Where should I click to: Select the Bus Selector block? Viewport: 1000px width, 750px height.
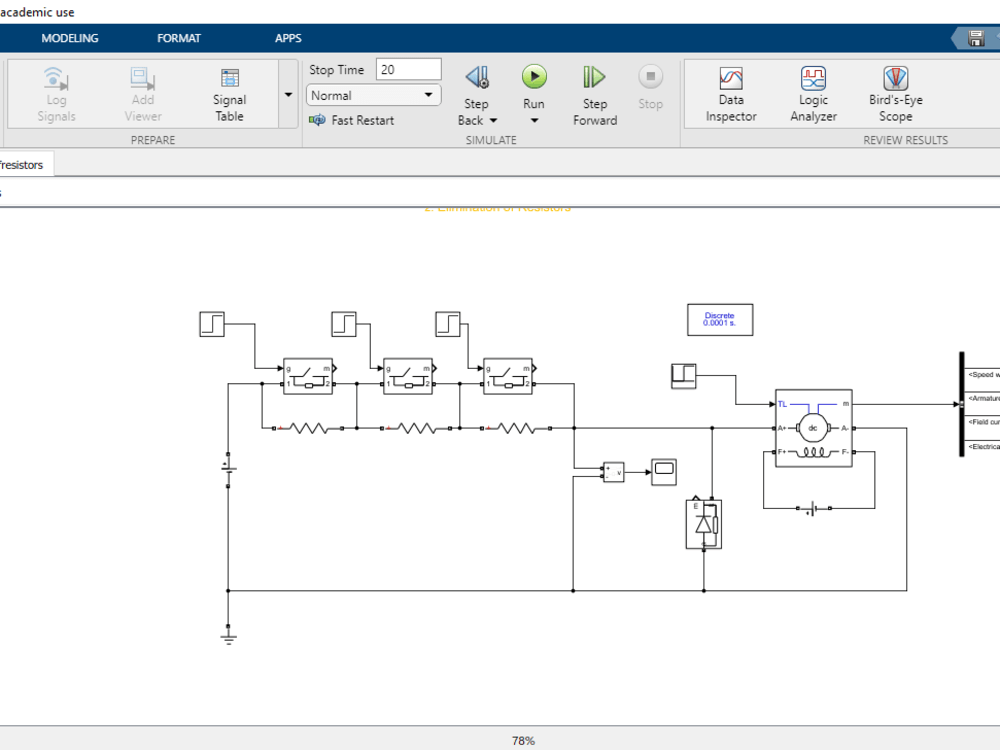tap(962, 404)
